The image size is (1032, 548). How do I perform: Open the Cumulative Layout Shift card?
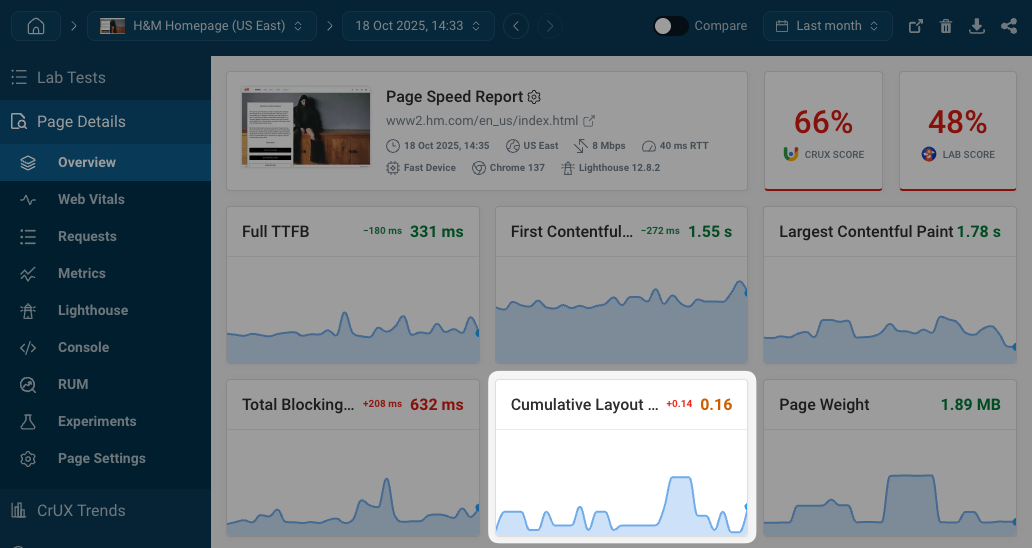point(621,458)
